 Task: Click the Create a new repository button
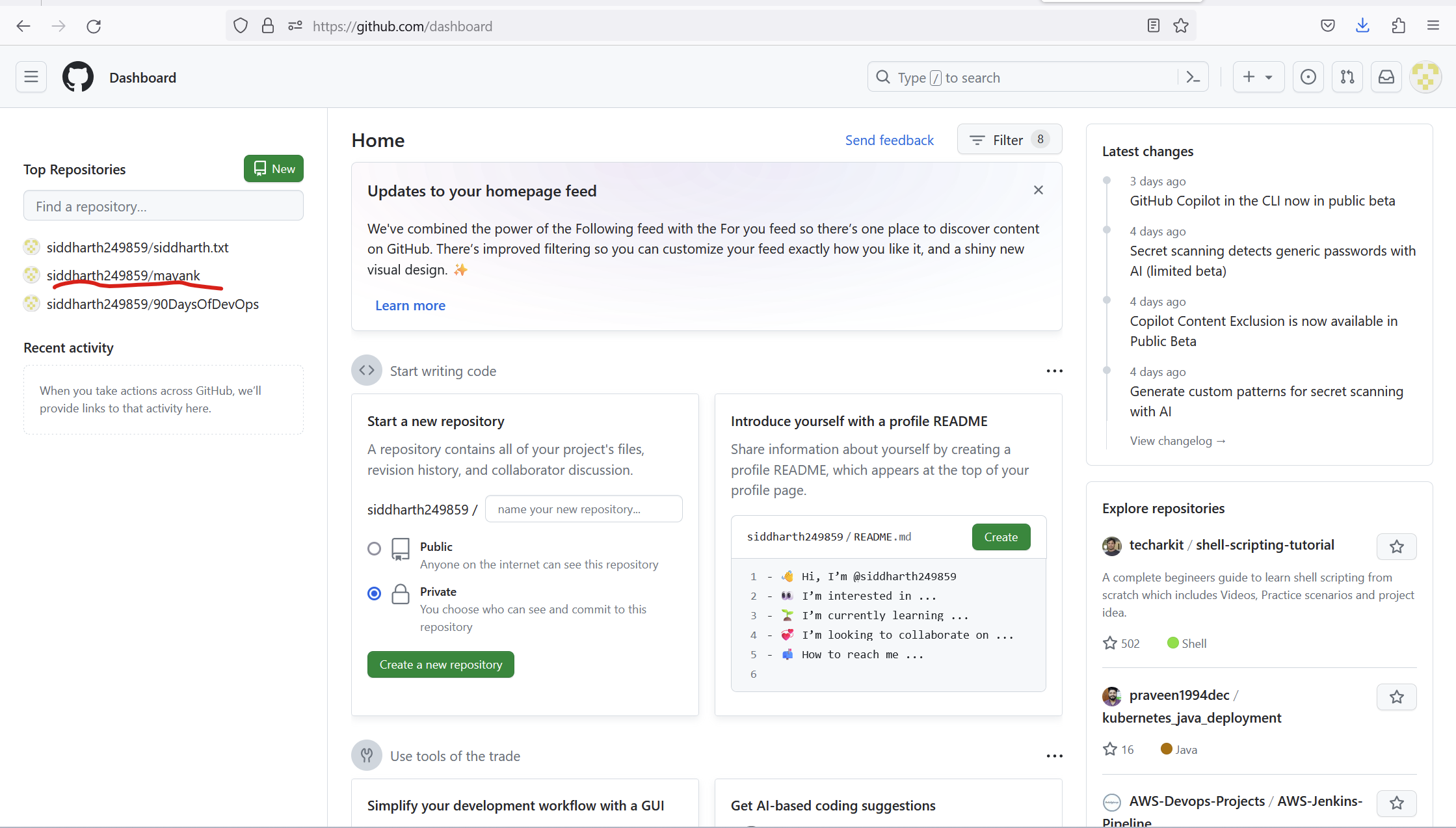click(441, 665)
